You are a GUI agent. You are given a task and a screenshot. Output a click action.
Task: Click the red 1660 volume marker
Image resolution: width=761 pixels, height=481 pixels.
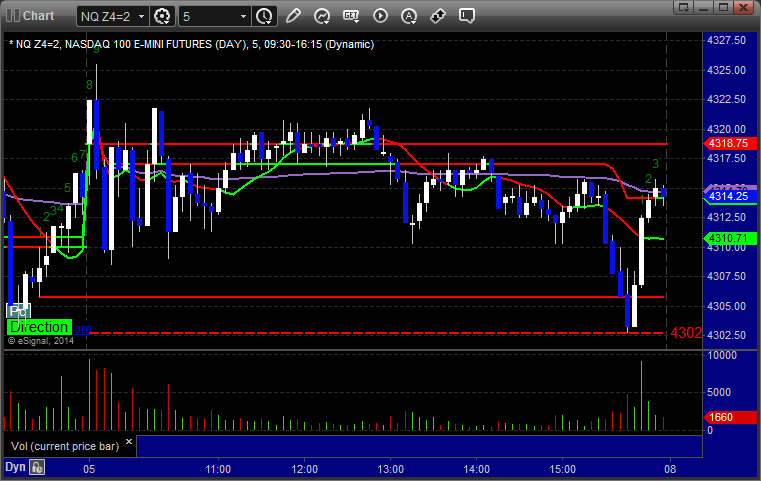click(729, 417)
